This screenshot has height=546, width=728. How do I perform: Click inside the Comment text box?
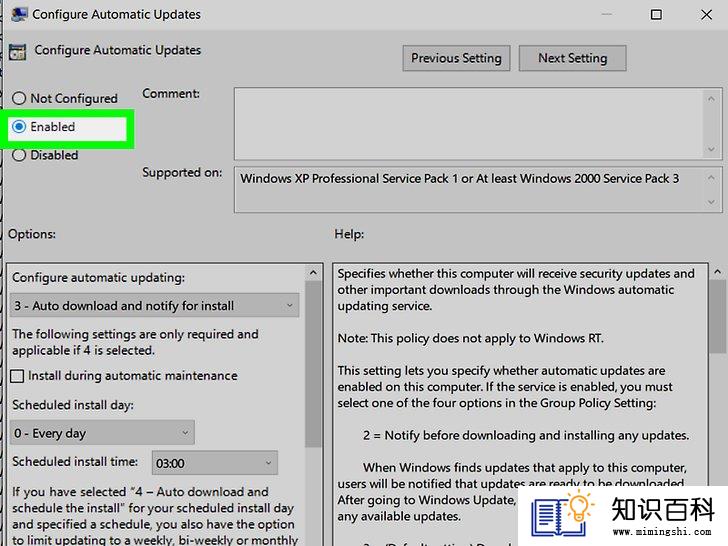[469, 124]
